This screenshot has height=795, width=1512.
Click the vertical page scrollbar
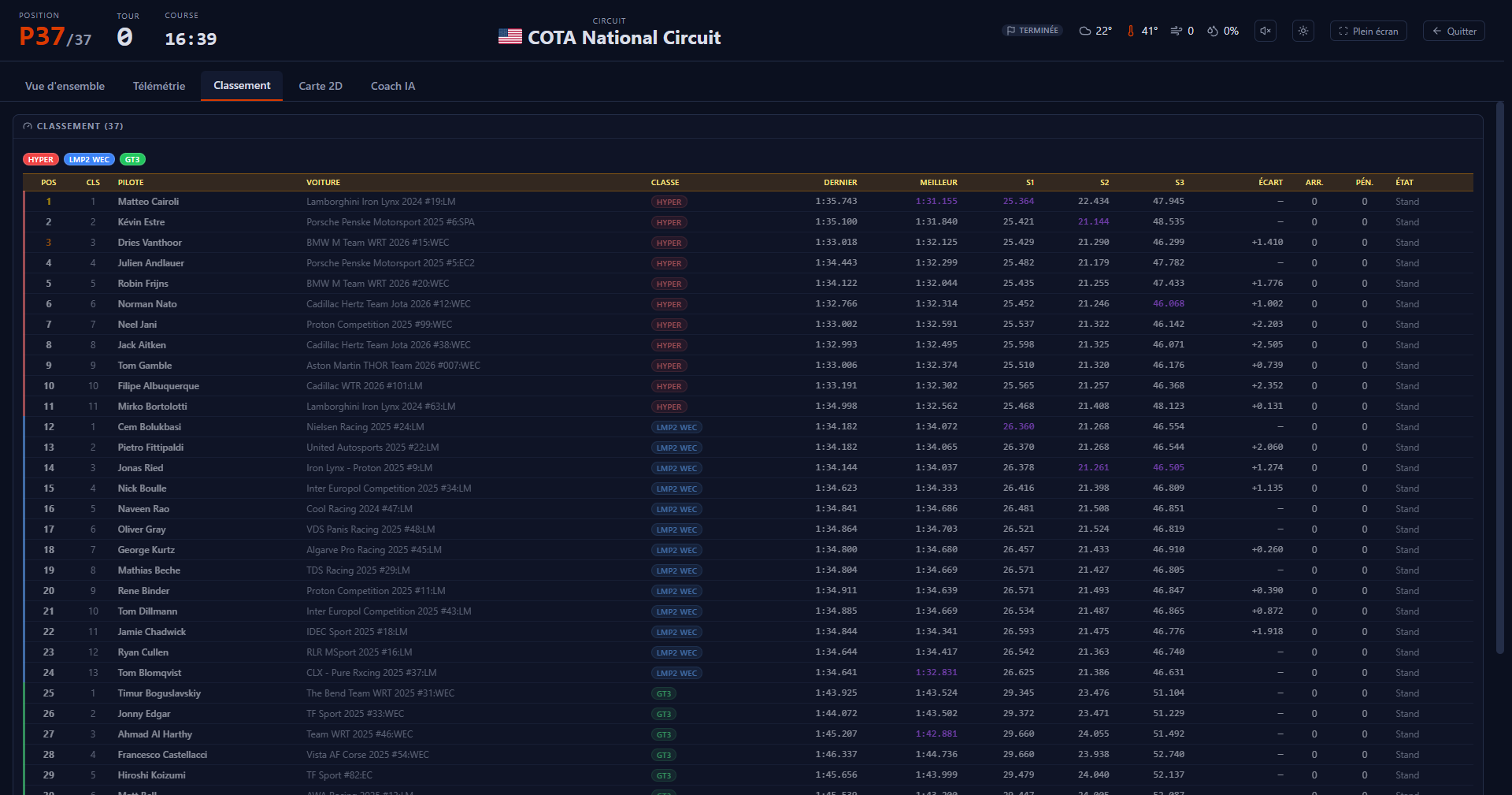(x=1500, y=378)
